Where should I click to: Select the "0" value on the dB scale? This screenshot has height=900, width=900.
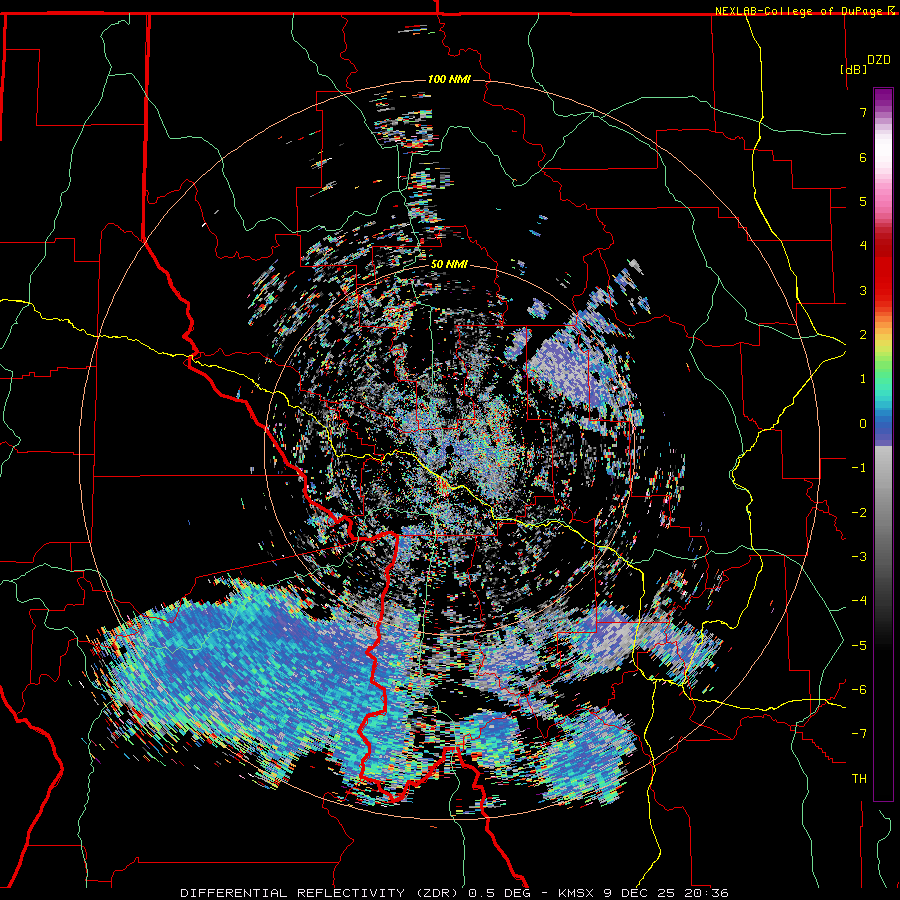click(x=863, y=424)
